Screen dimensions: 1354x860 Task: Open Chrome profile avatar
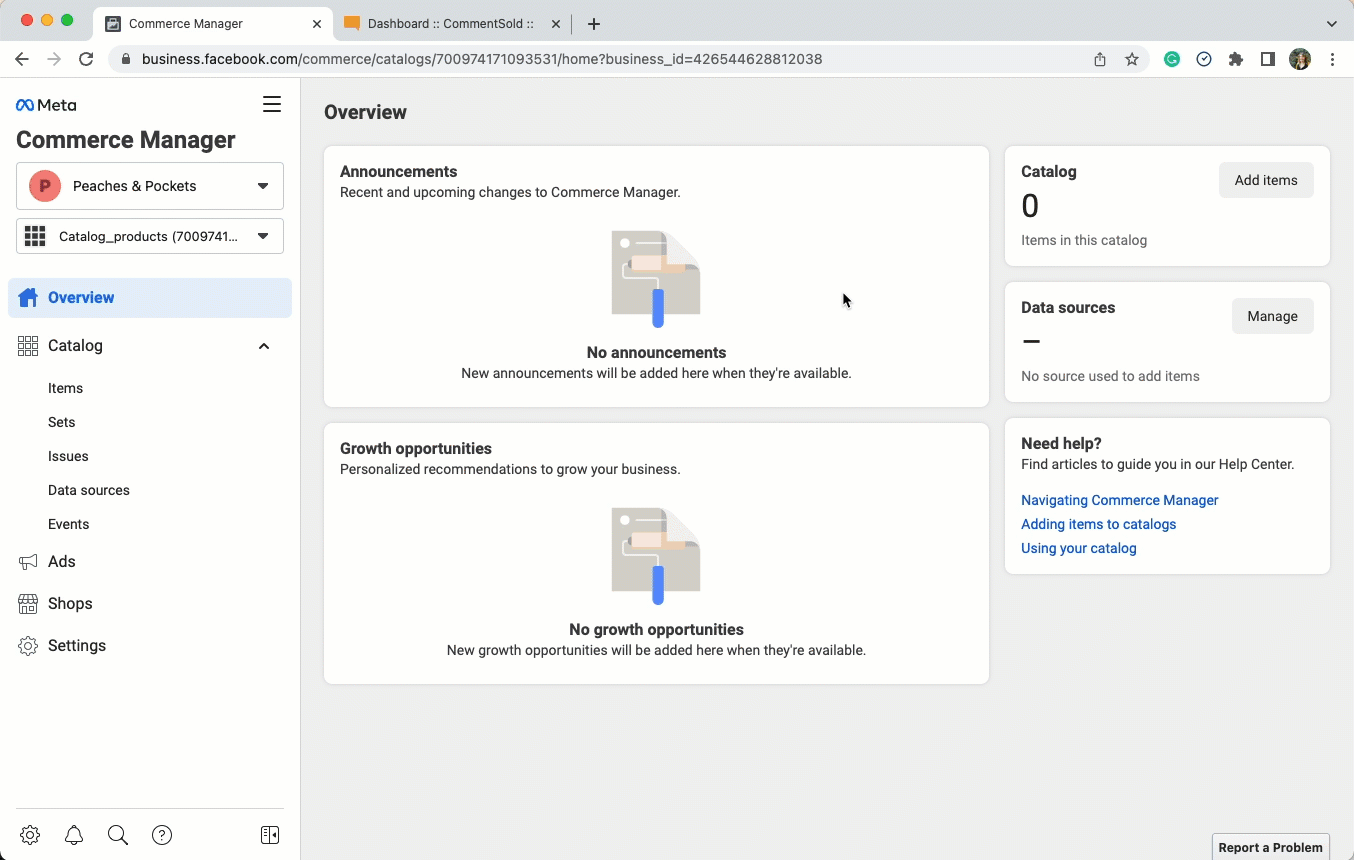click(x=1300, y=59)
